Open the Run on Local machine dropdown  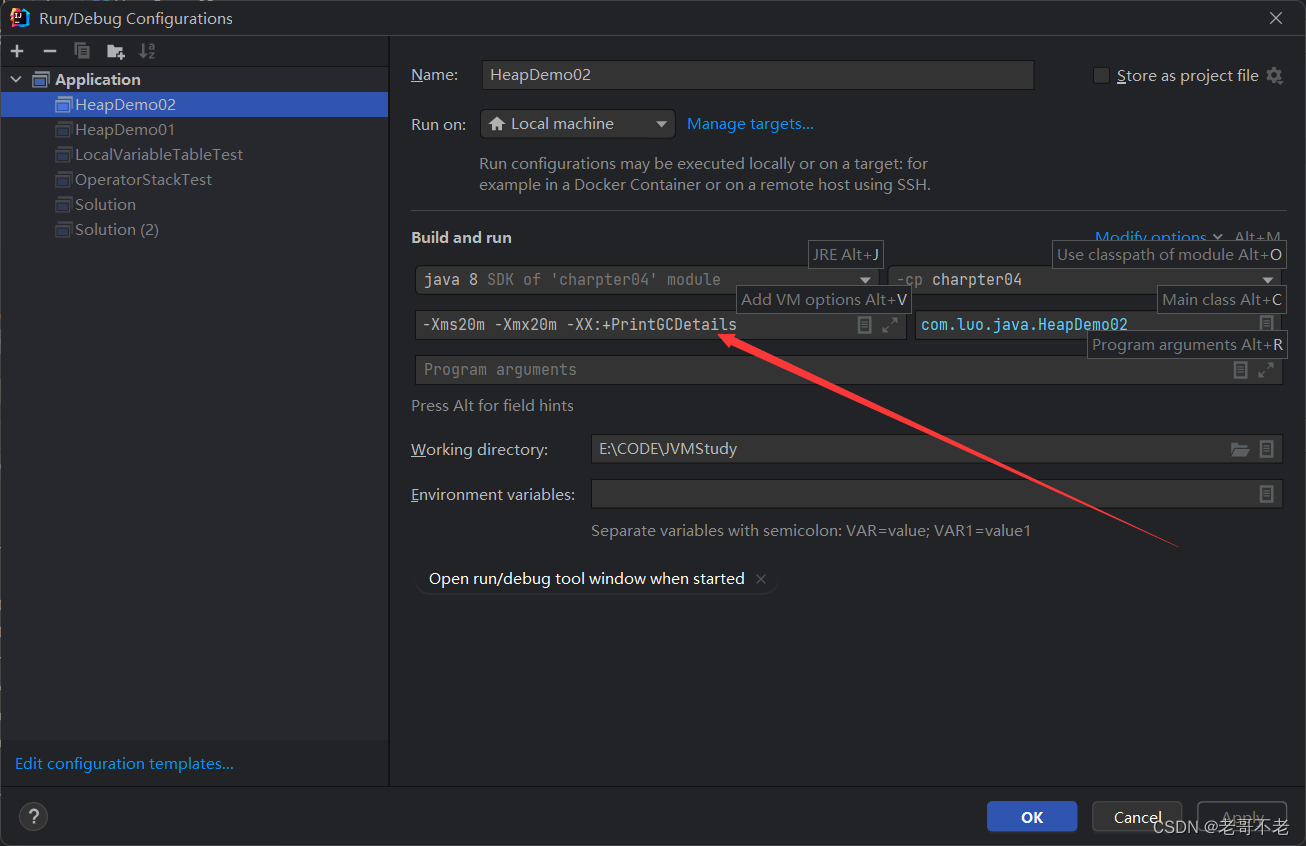coord(578,124)
